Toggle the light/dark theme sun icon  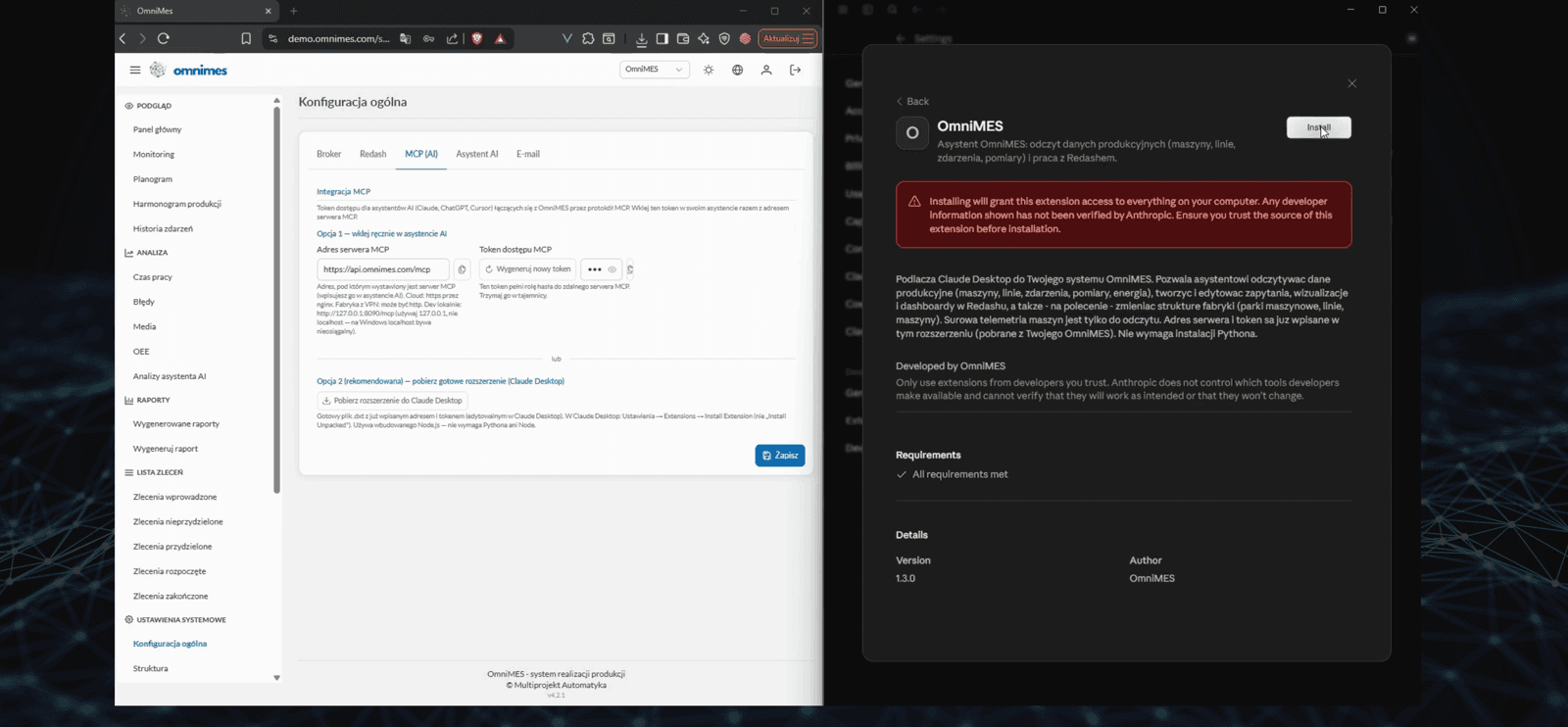709,70
